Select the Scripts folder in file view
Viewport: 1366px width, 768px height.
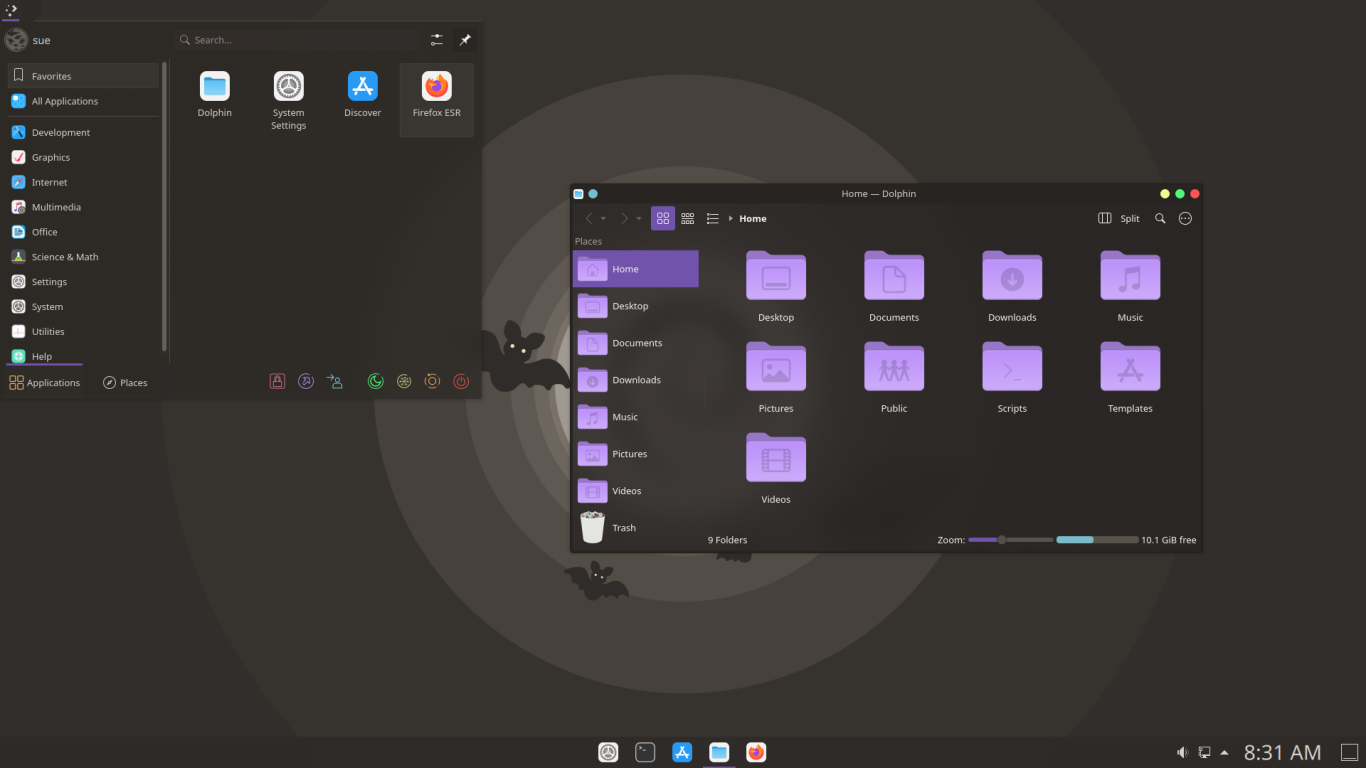[x=1012, y=377]
